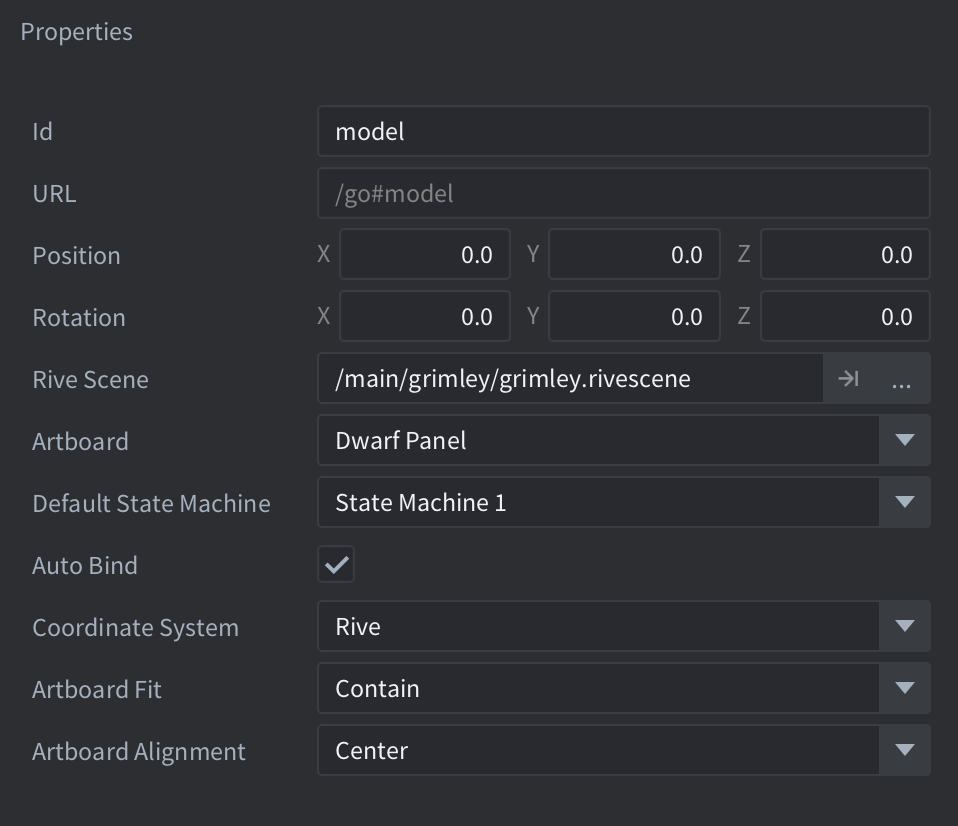The height and width of the screenshot is (826, 958).
Task: Click the Dwarf Panel artboard selection box
Action: (x=598, y=441)
